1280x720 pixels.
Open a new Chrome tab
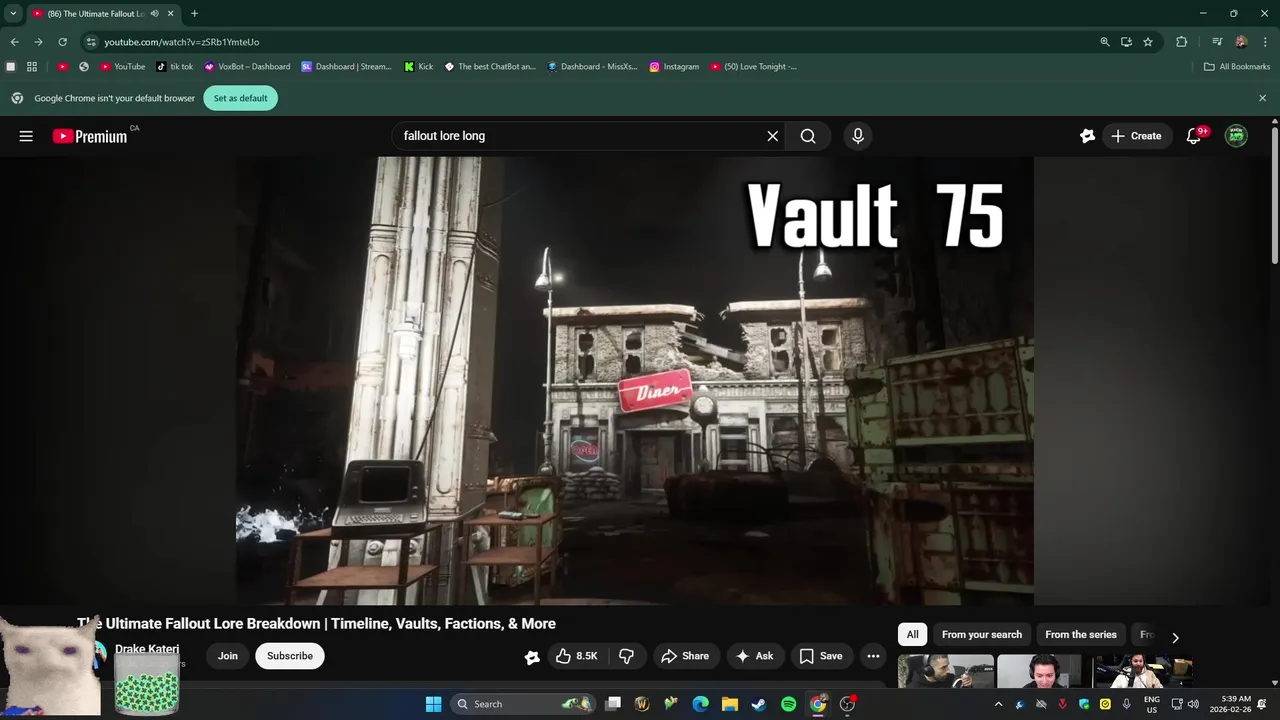(194, 14)
